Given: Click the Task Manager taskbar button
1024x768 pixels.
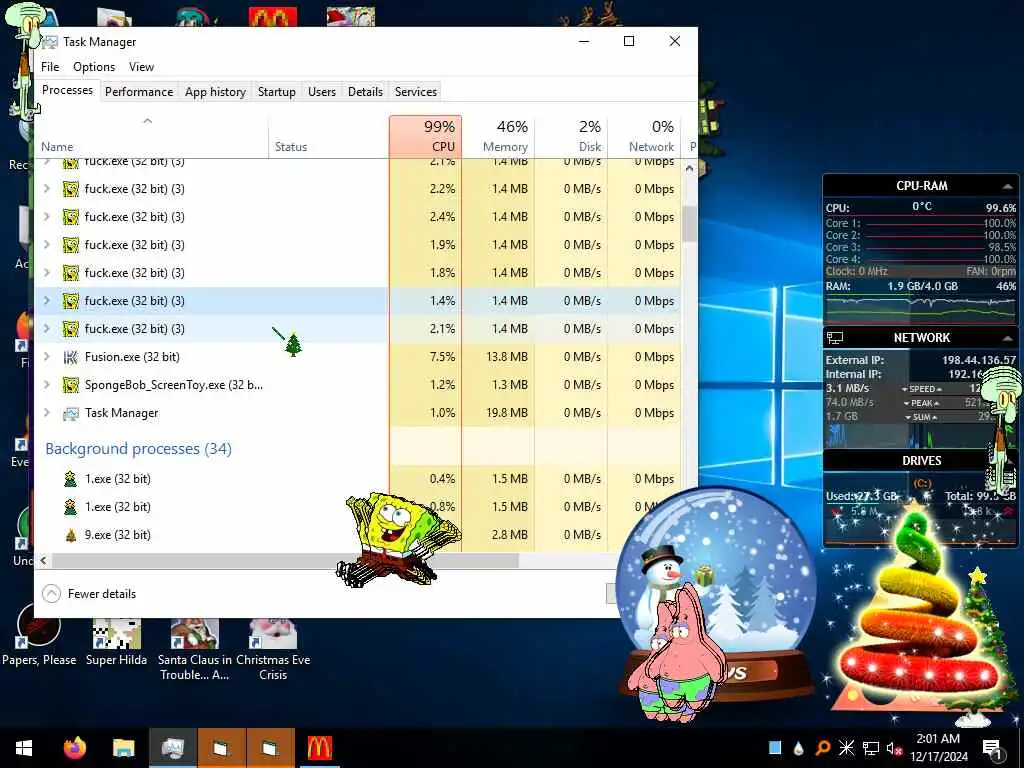Looking at the screenshot, I should 172,748.
